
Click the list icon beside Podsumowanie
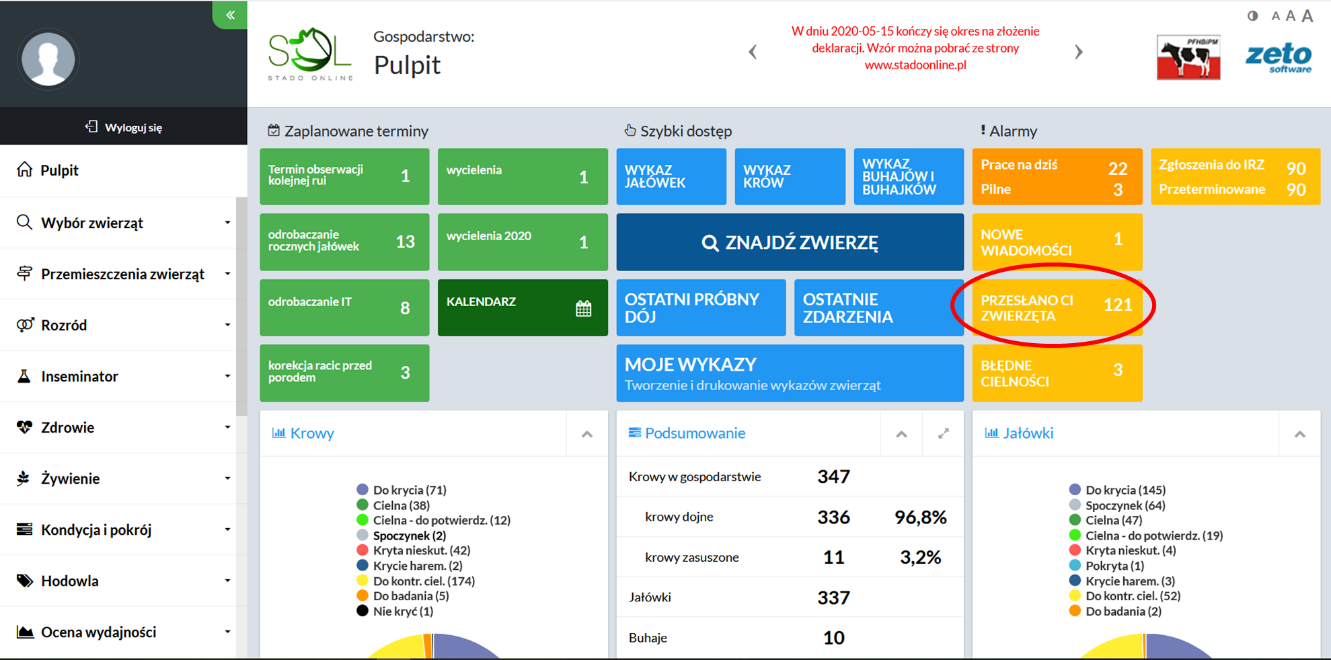pos(634,433)
